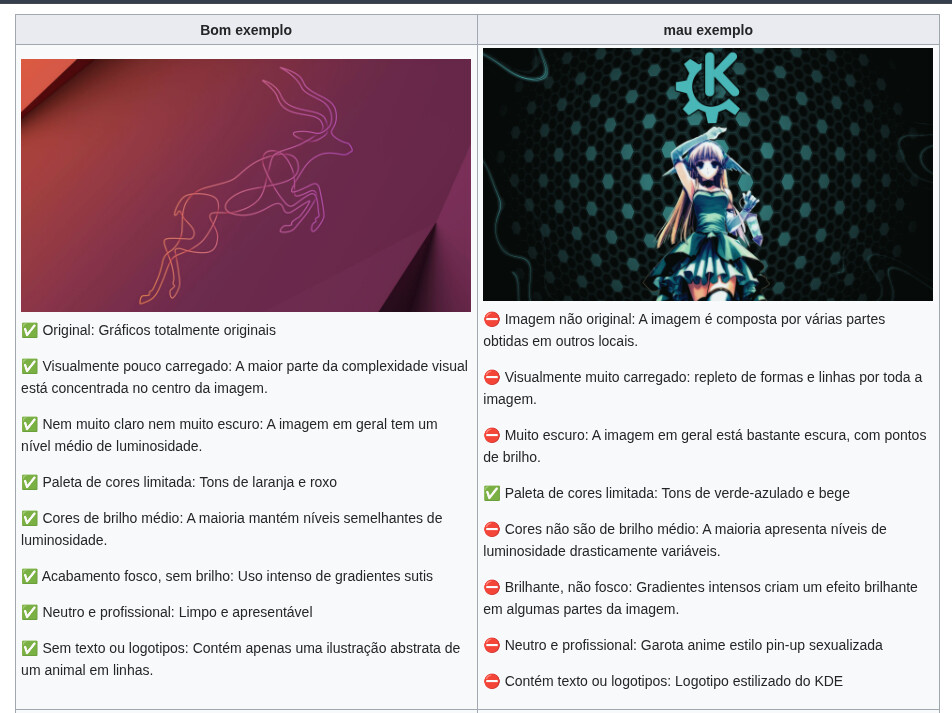
Task: Click green check beside 'Cores de brilho médio'
Action: pyautogui.click(x=29, y=518)
